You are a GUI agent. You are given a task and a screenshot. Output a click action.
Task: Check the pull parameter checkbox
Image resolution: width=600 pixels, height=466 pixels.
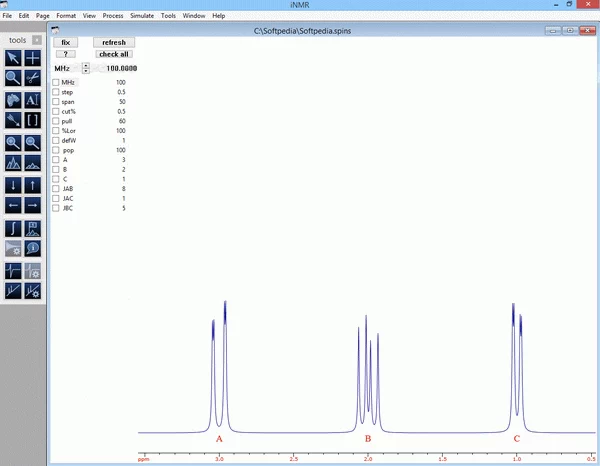(x=56, y=121)
